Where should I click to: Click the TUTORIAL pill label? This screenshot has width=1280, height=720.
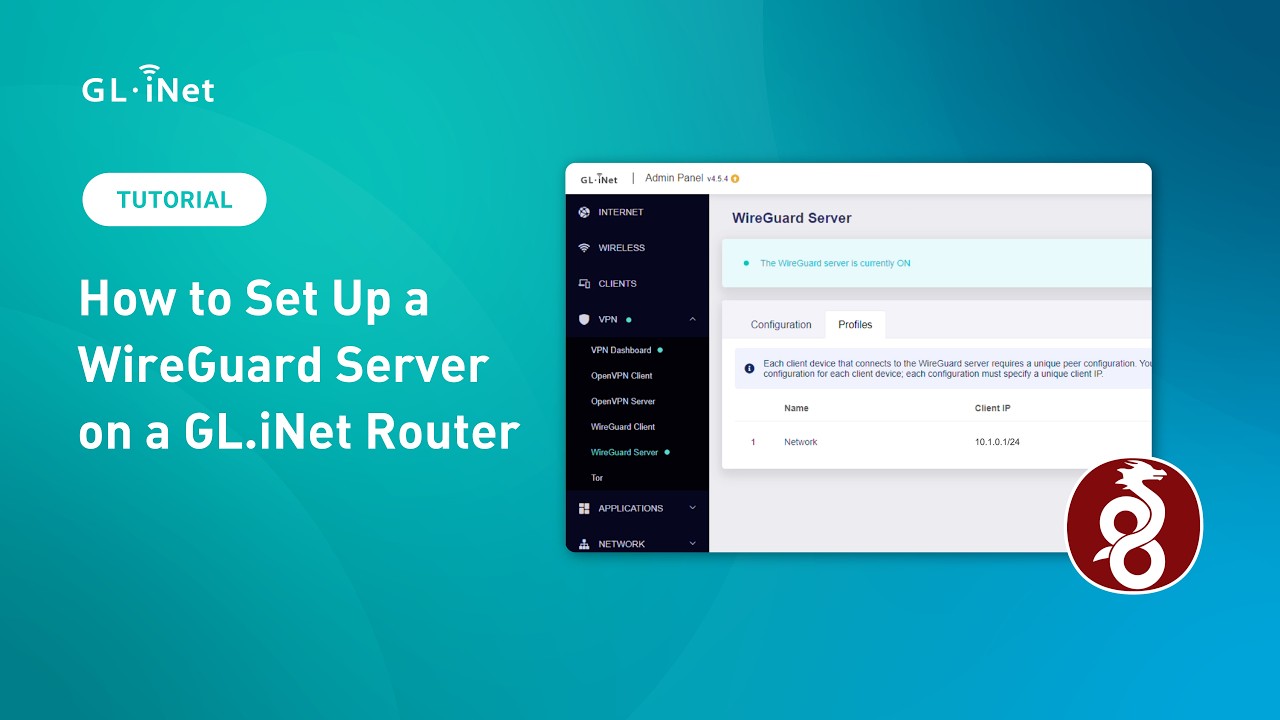click(174, 199)
